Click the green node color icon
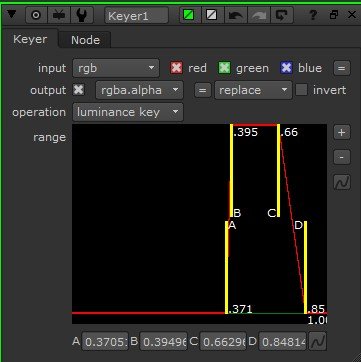 point(189,15)
